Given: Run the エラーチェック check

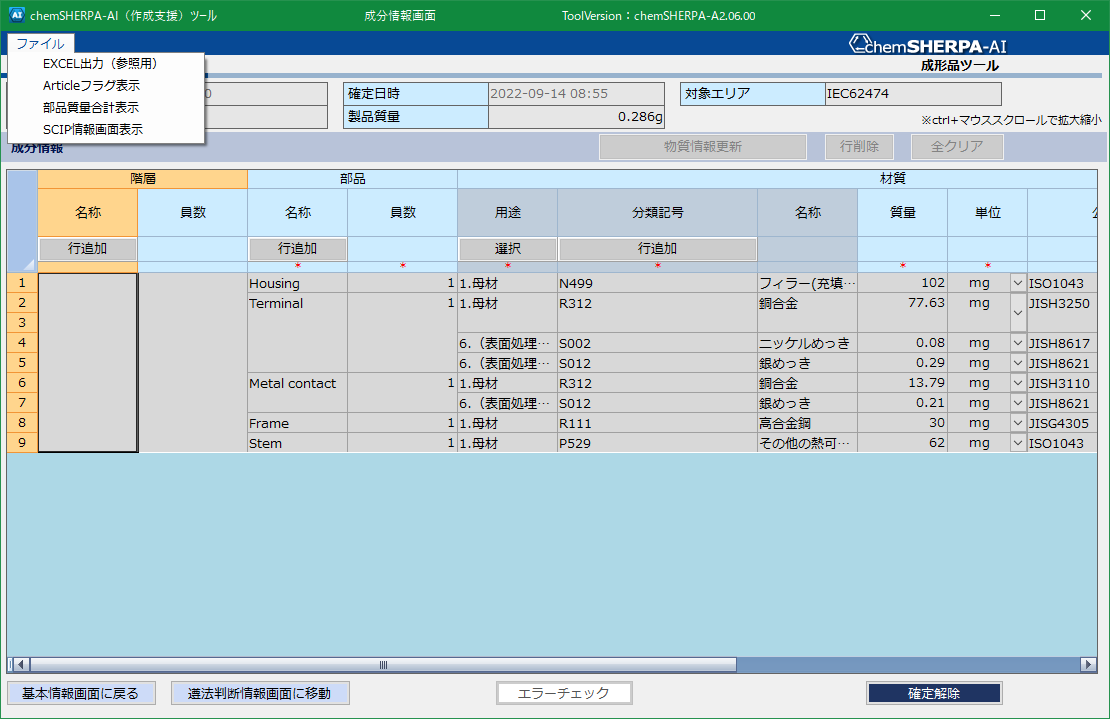Looking at the screenshot, I should (x=564, y=692).
